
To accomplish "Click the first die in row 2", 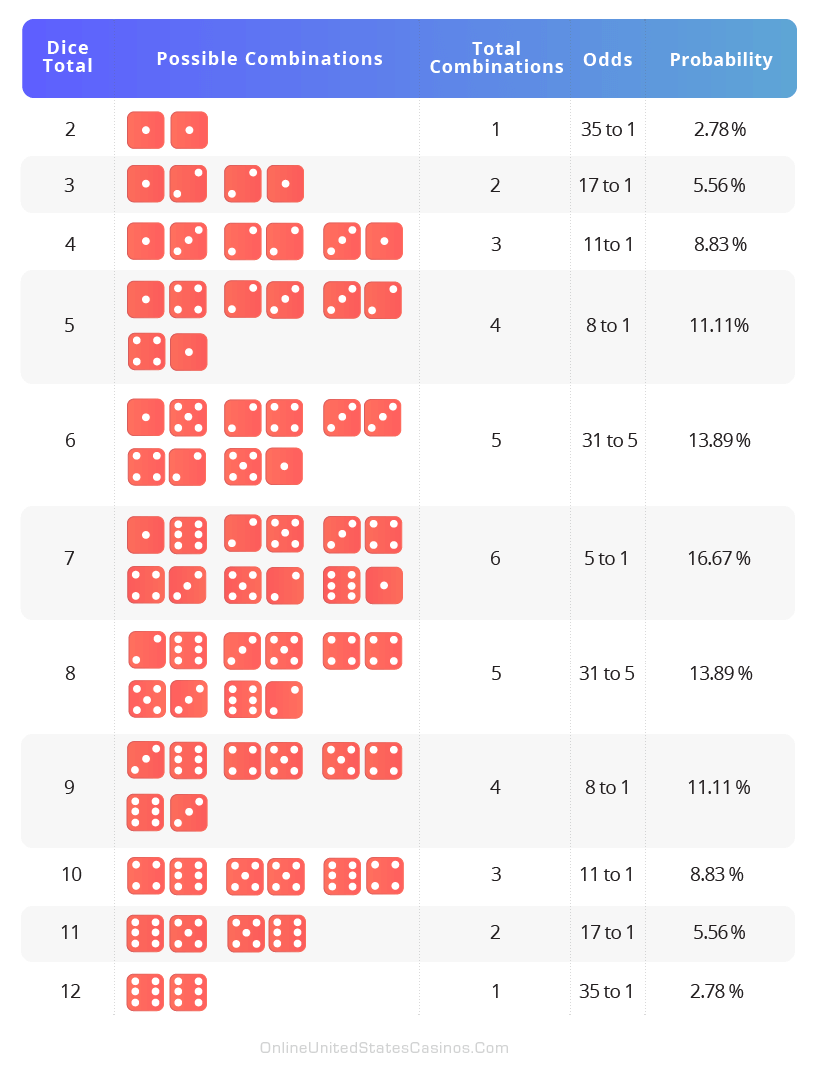I will [x=145, y=130].
